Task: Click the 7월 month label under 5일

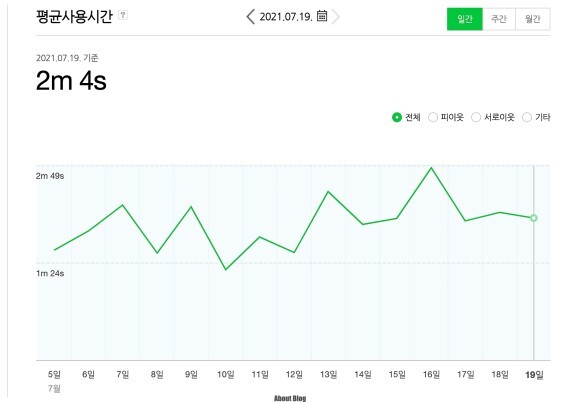Action: [54, 389]
